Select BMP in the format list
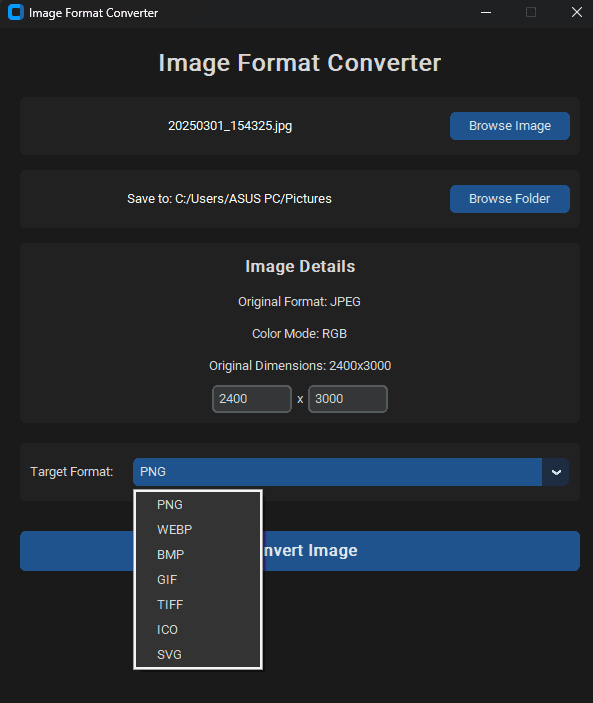 click(x=198, y=555)
